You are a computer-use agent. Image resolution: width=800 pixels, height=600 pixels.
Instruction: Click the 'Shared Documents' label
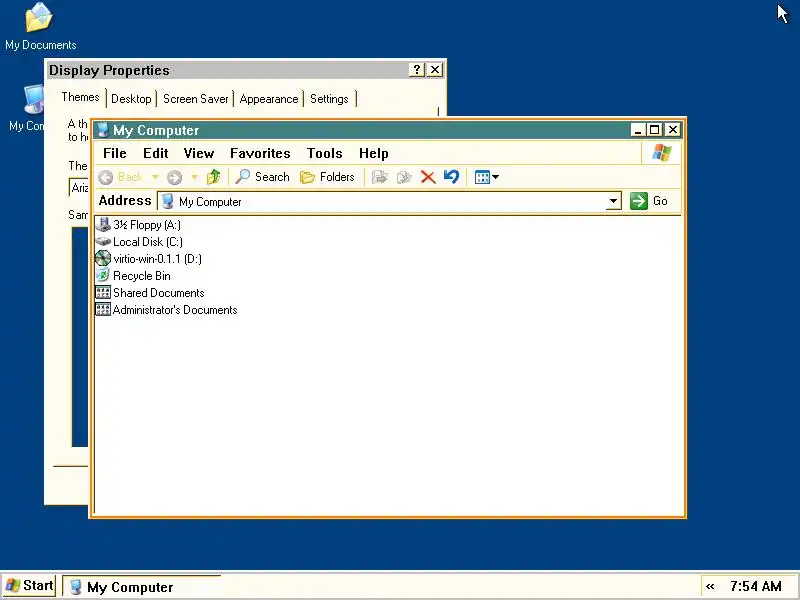point(159,293)
